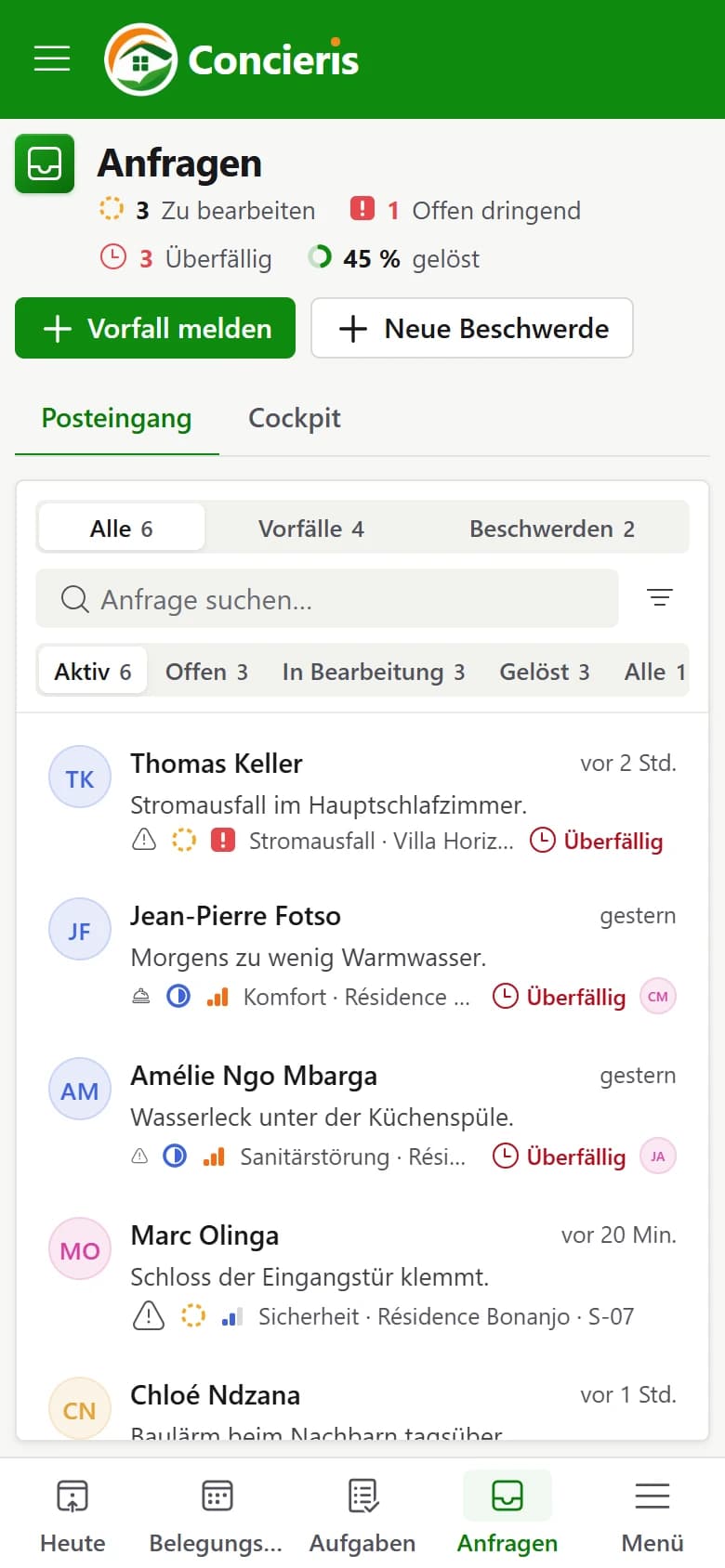Click TK avatar of Thomas Keller

[80, 777]
